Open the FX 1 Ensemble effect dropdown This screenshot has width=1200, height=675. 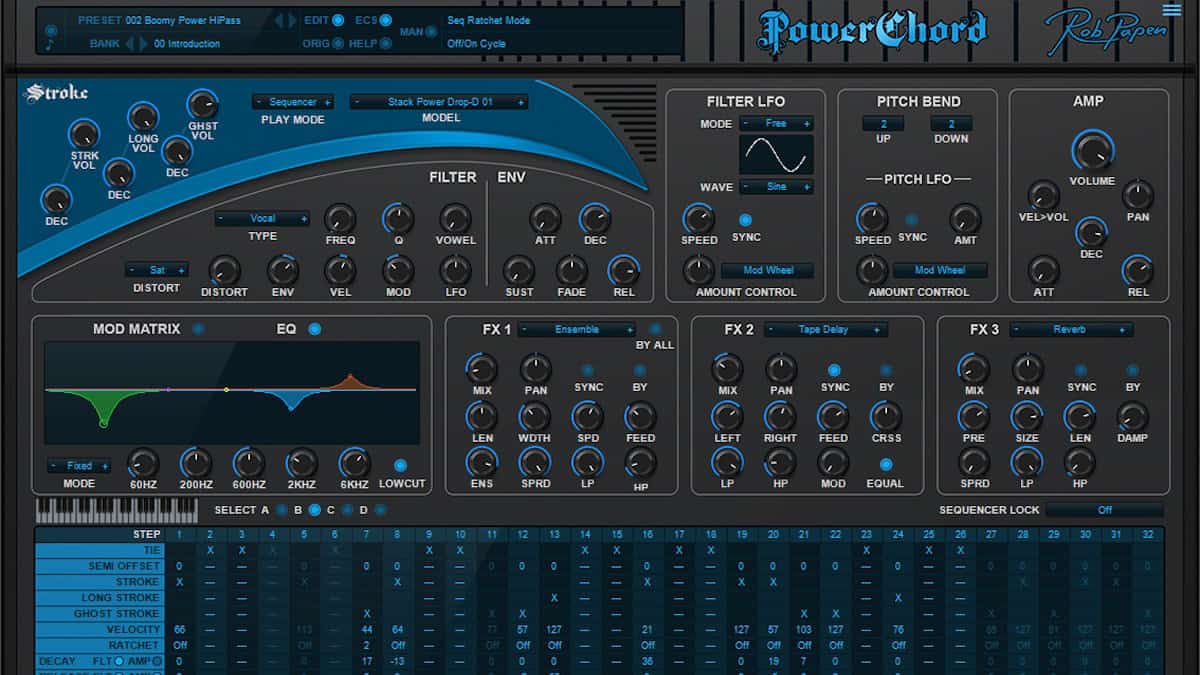tap(577, 330)
